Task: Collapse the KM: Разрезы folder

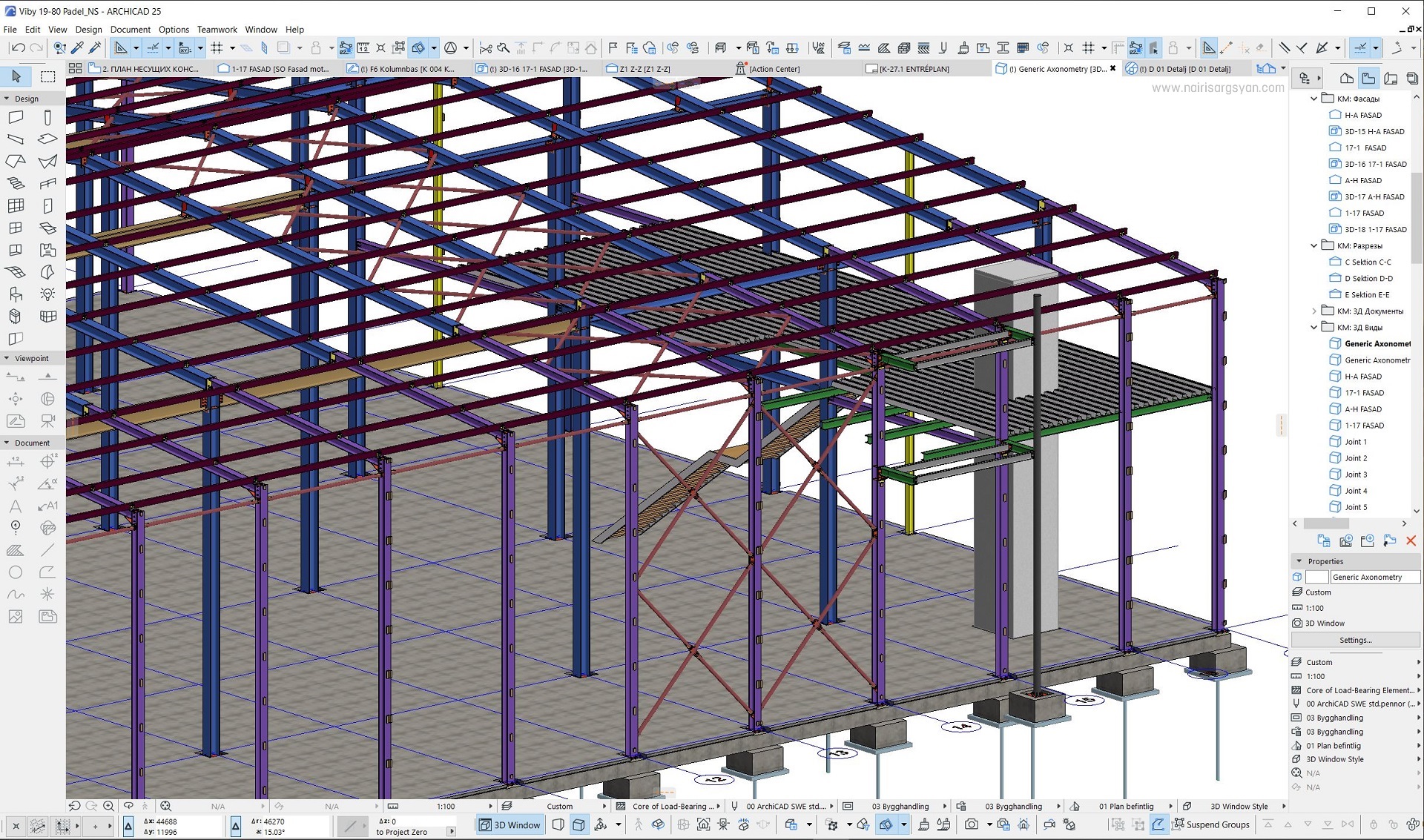Action: tap(1314, 245)
